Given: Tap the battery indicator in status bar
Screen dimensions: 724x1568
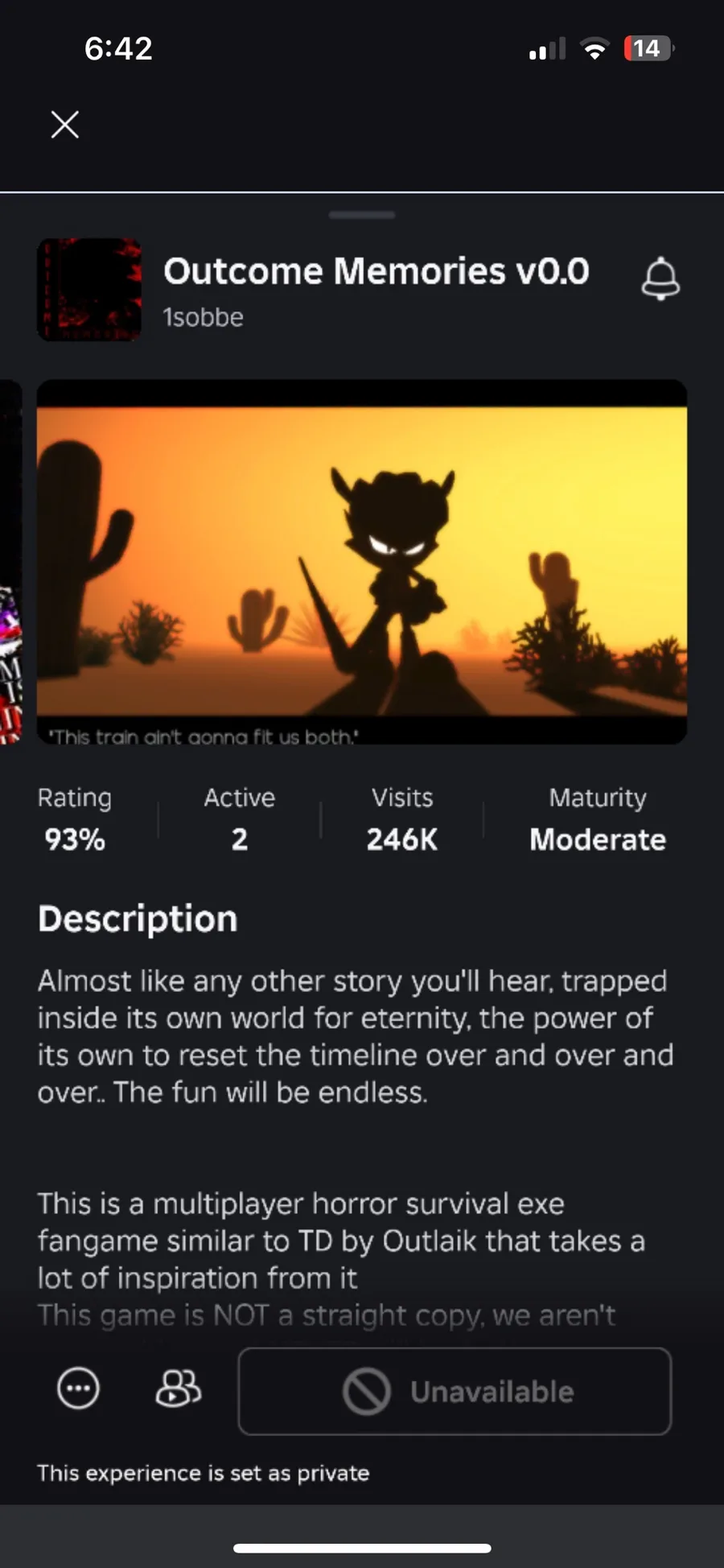Looking at the screenshot, I should (x=649, y=48).
